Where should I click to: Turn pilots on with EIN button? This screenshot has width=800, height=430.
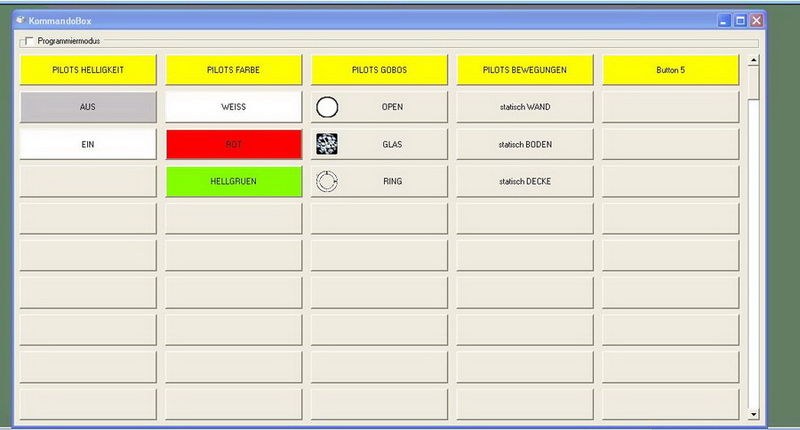coord(88,144)
